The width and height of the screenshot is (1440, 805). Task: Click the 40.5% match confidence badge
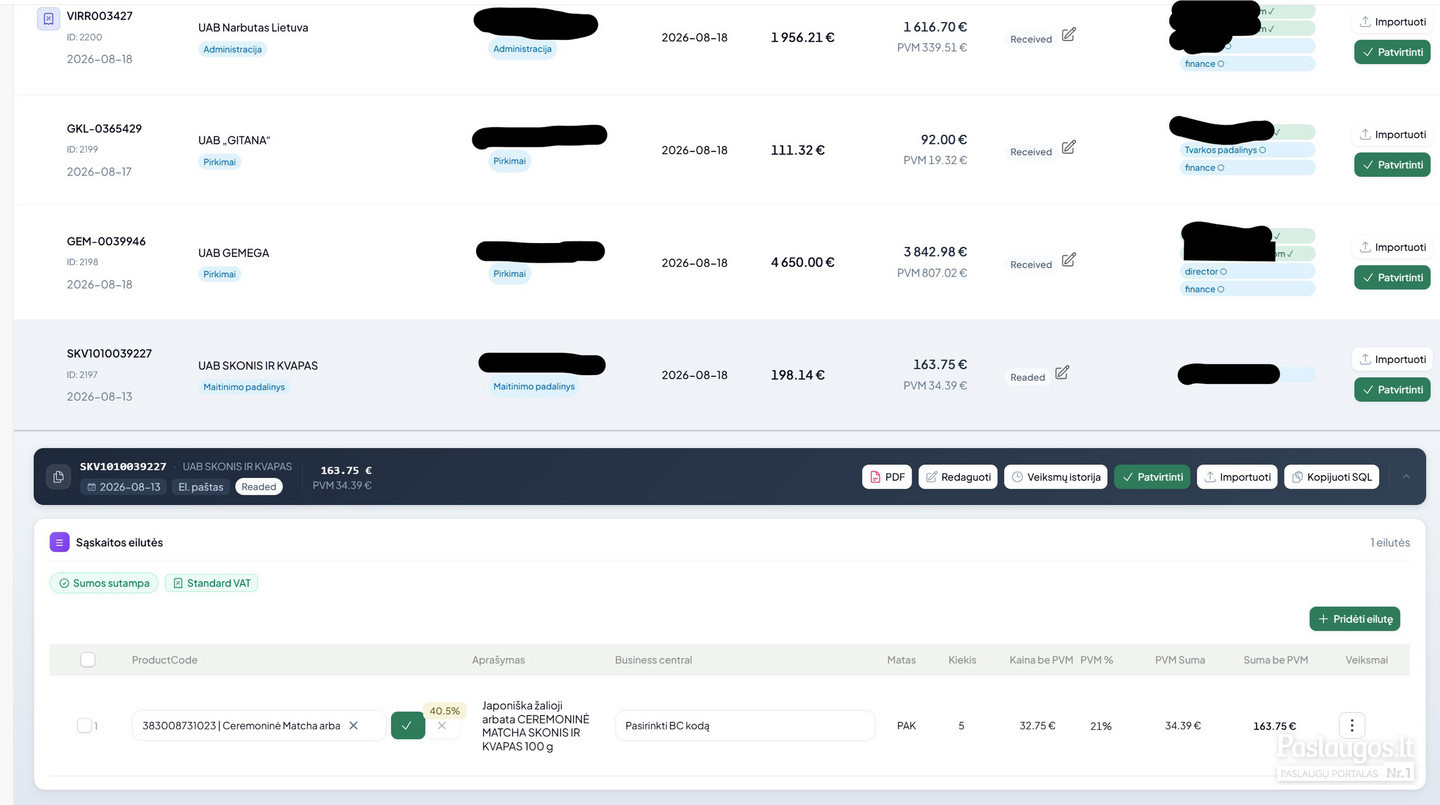click(444, 711)
